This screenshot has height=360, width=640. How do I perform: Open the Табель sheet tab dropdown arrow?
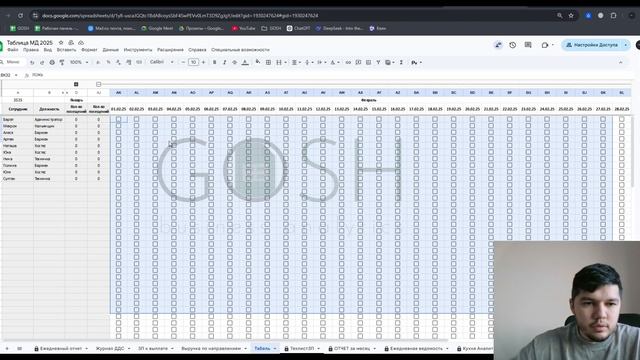point(275,349)
